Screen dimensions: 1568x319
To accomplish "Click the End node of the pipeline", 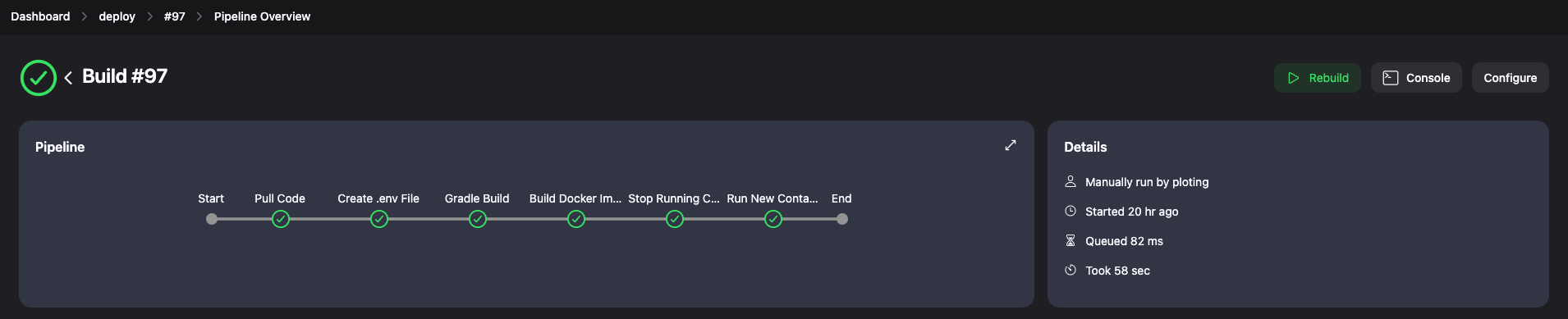I will point(842,219).
